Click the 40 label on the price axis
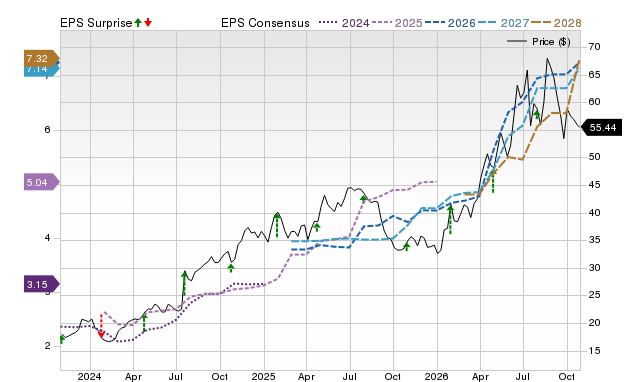The image size is (640, 382). click(x=594, y=213)
